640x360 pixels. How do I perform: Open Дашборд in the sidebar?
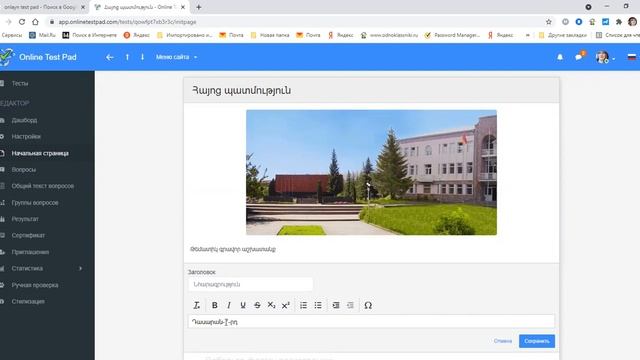point(24,120)
